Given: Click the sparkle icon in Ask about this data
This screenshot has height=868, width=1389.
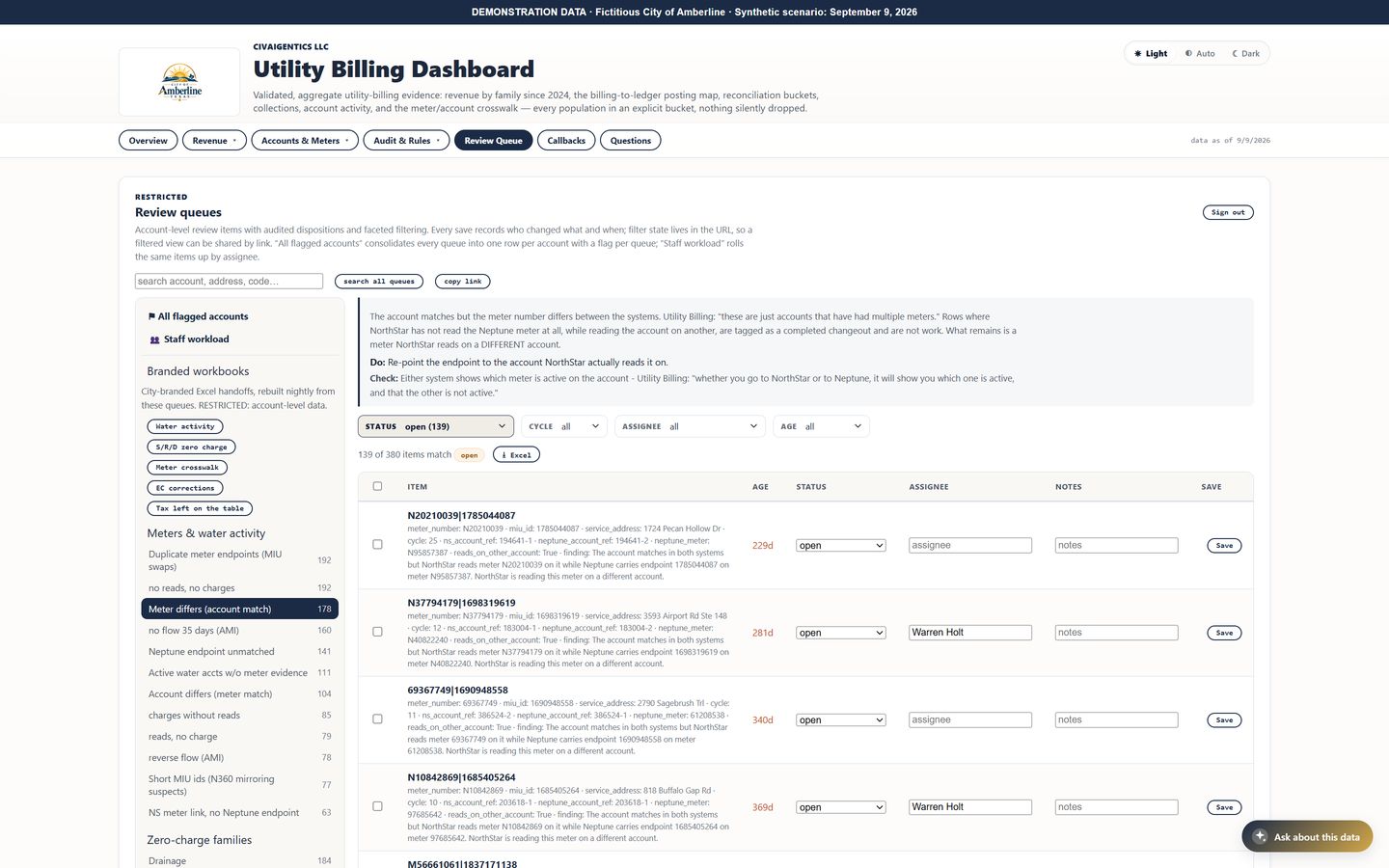Looking at the screenshot, I should [1260, 836].
